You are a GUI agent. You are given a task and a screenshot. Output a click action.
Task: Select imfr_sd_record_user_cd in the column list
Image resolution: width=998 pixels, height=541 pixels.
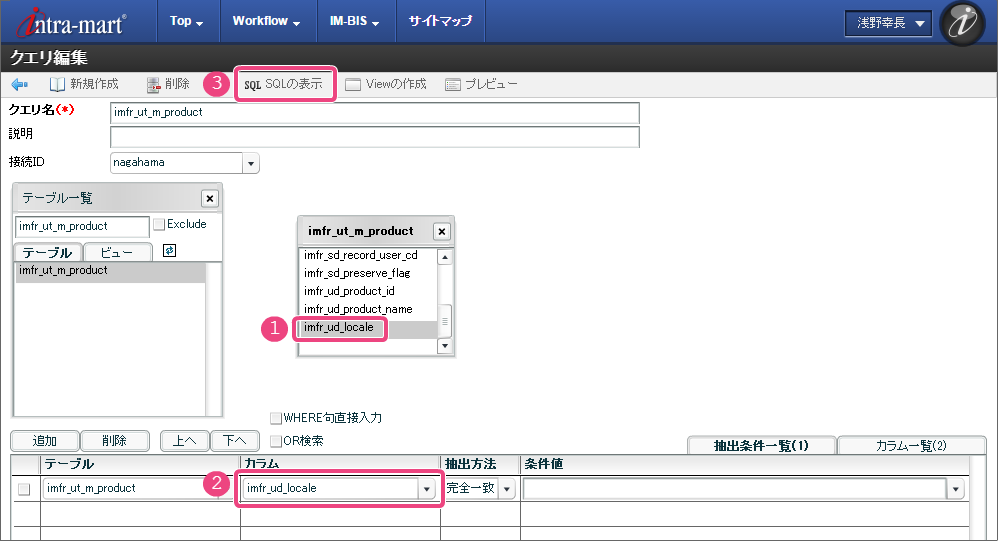click(367, 255)
